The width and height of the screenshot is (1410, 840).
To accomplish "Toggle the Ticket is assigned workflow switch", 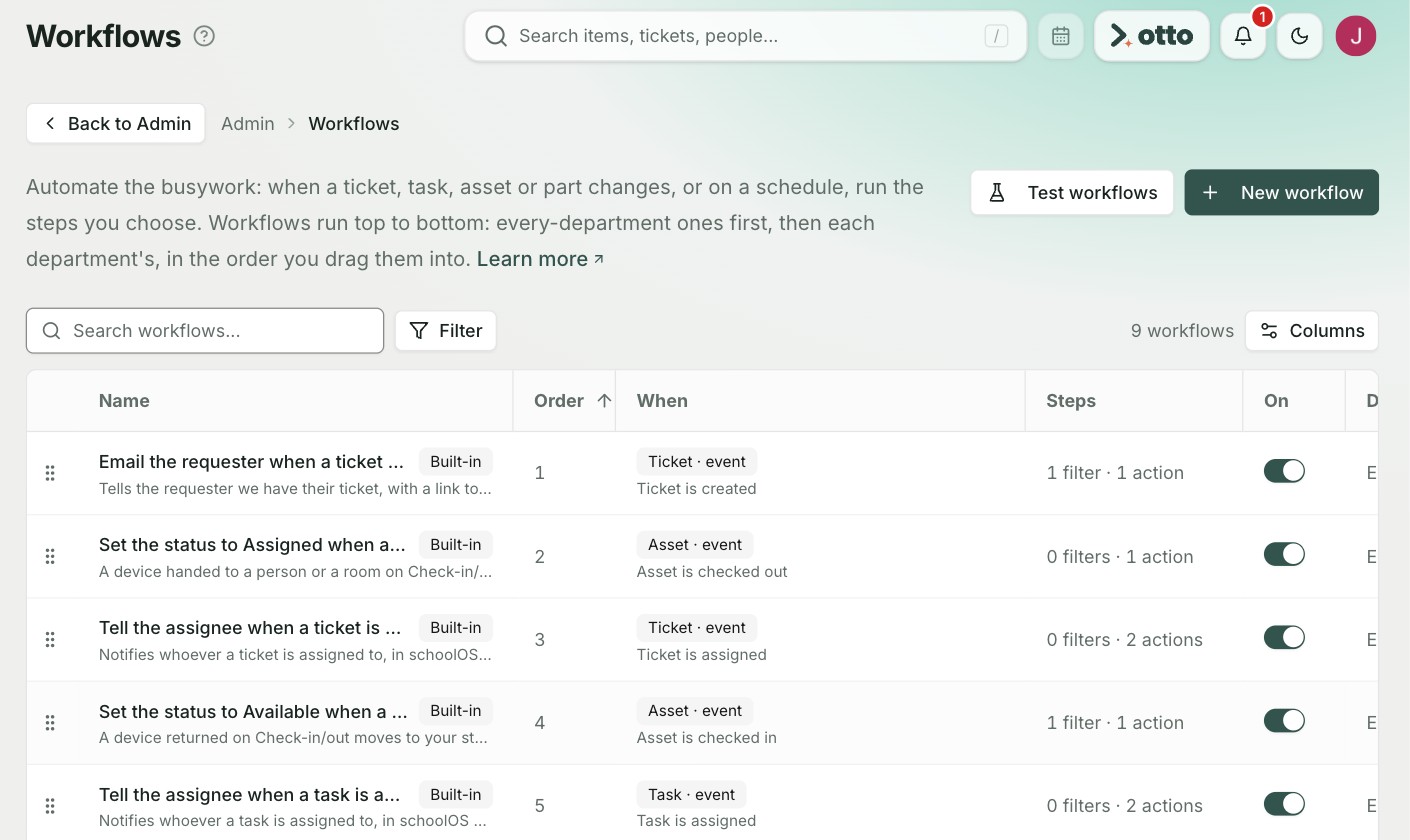I will point(1284,637).
